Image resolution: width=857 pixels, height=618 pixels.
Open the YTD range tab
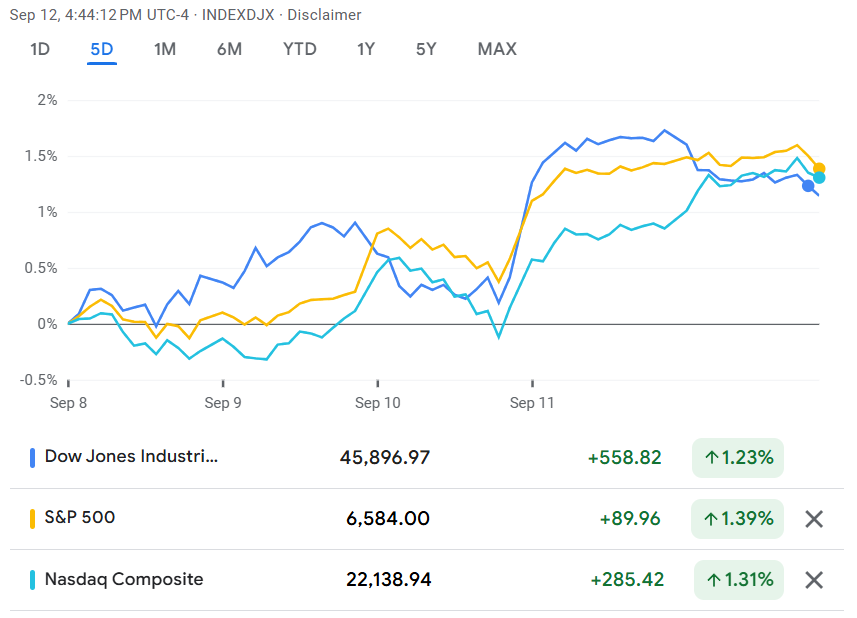click(300, 49)
